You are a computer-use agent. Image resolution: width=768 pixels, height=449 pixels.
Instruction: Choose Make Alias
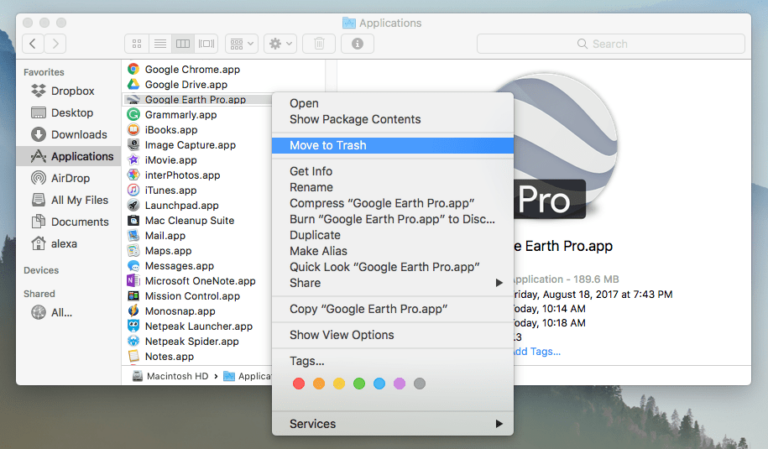(x=393, y=251)
